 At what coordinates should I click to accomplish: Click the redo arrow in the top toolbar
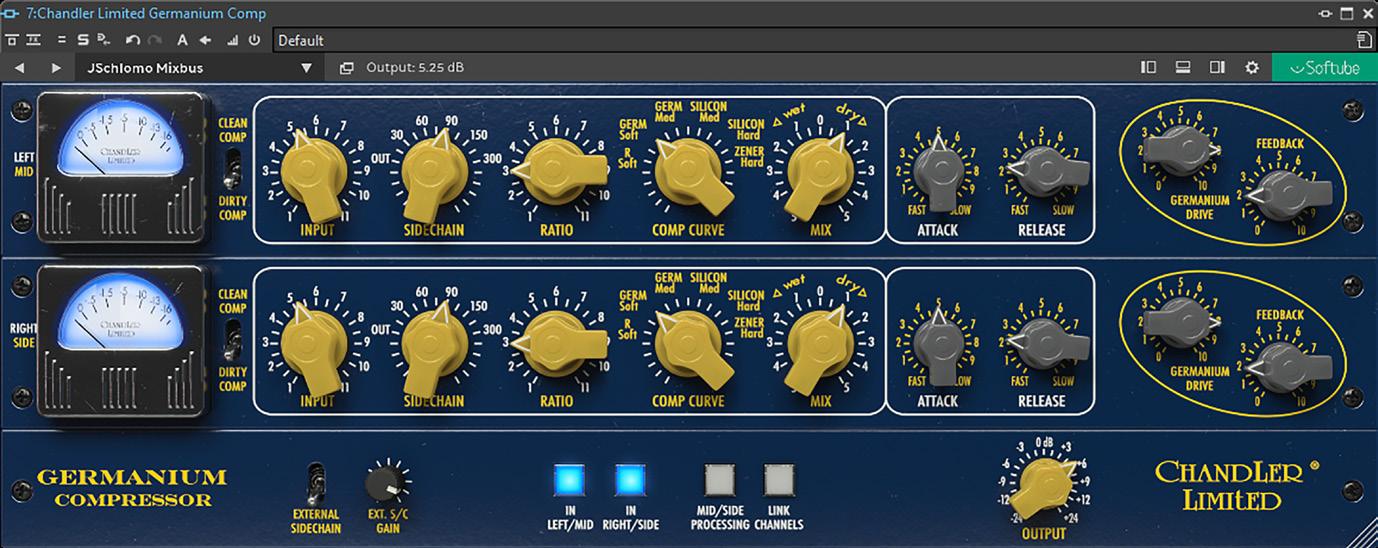(x=155, y=40)
